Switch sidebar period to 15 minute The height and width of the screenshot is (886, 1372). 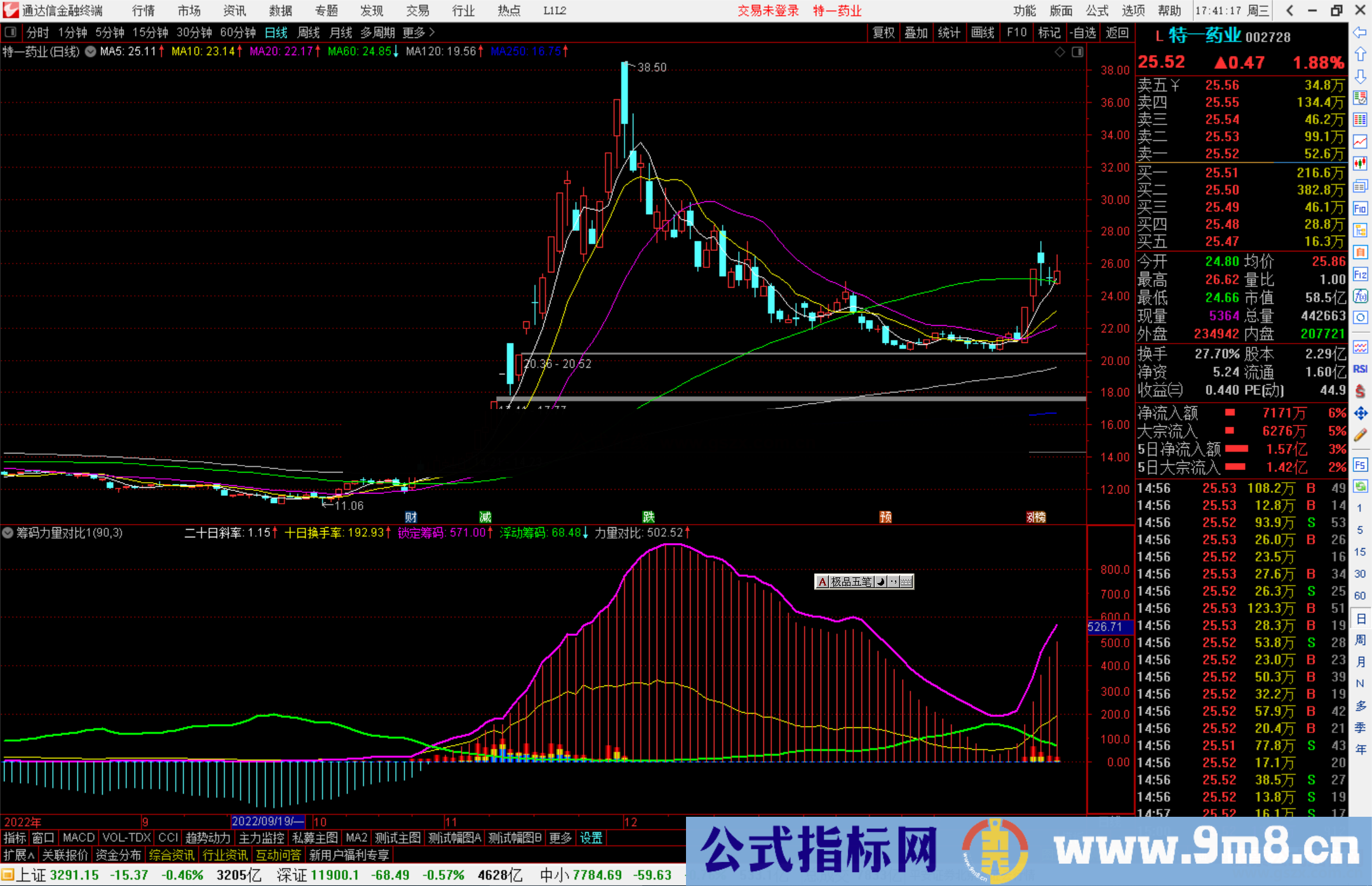coord(1360,552)
